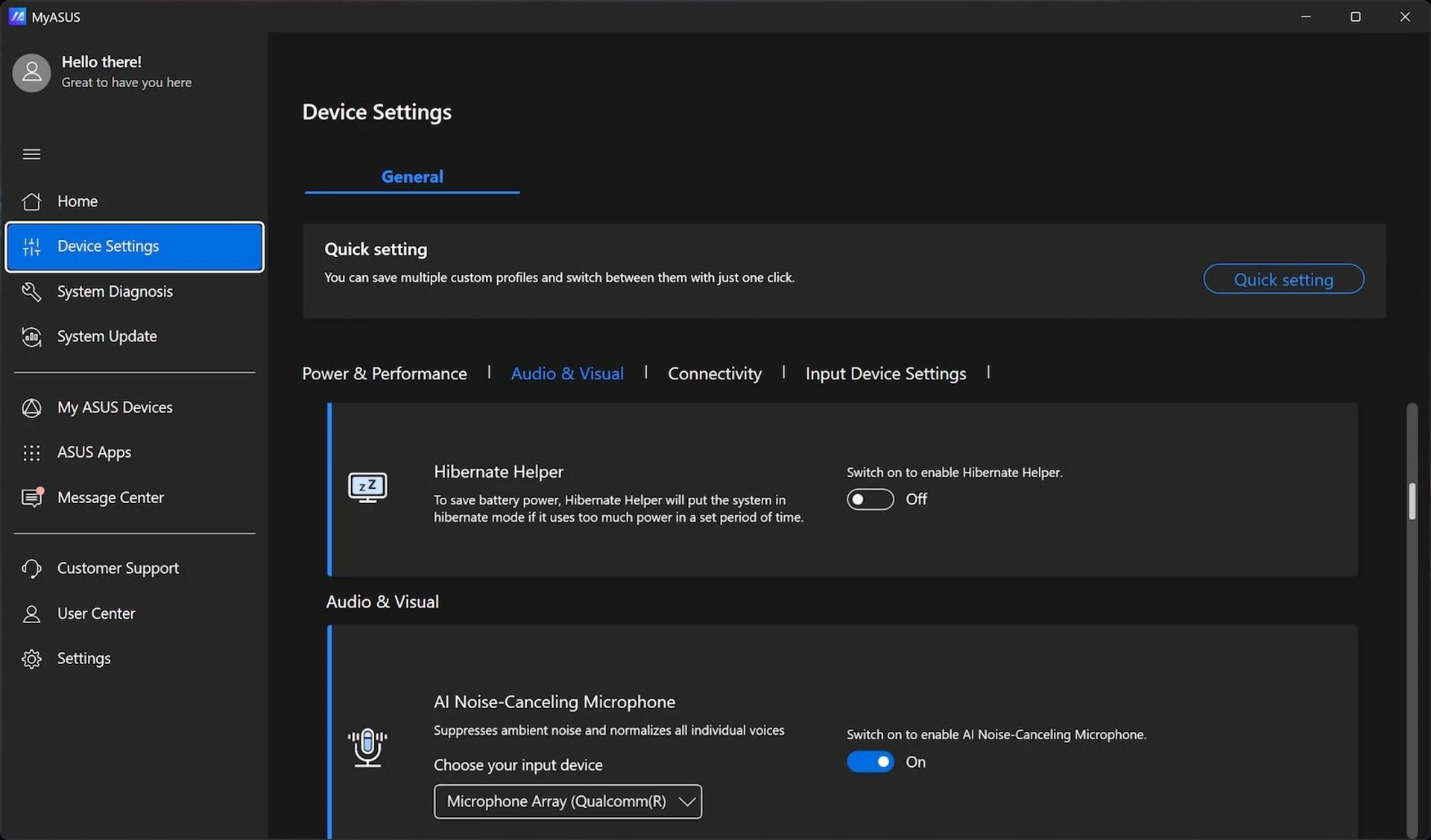The image size is (1431, 840).
Task: Open Message Center page
Action: coord(134,497)
